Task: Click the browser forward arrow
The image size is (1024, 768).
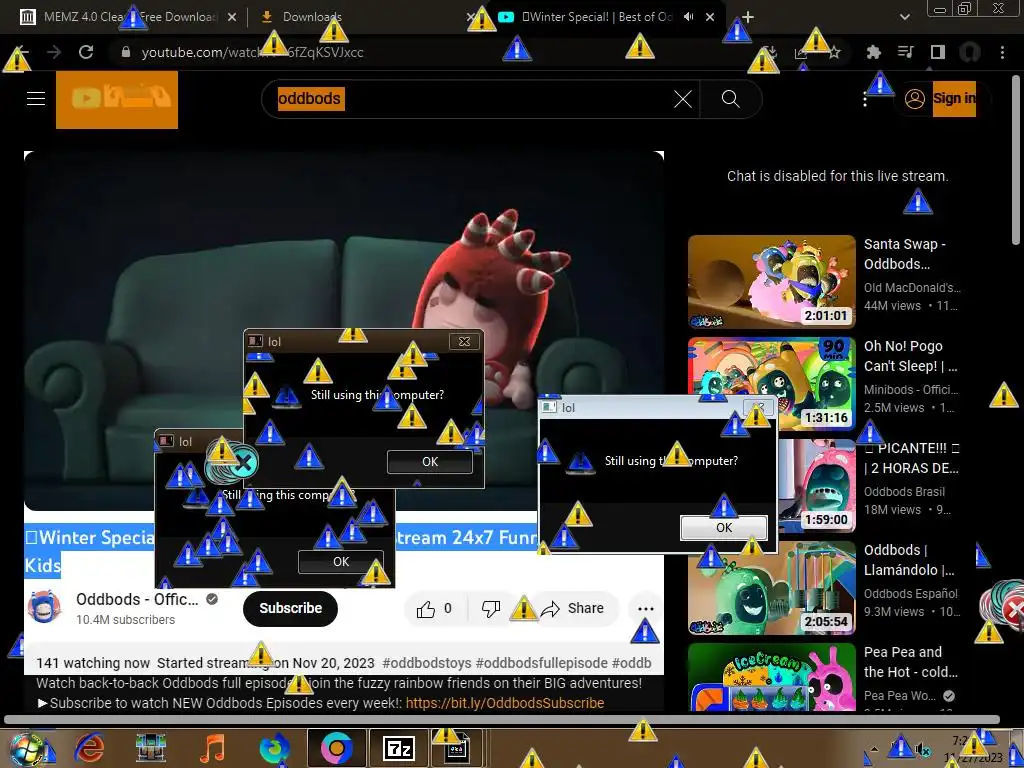Action: (x=54, y=52)
